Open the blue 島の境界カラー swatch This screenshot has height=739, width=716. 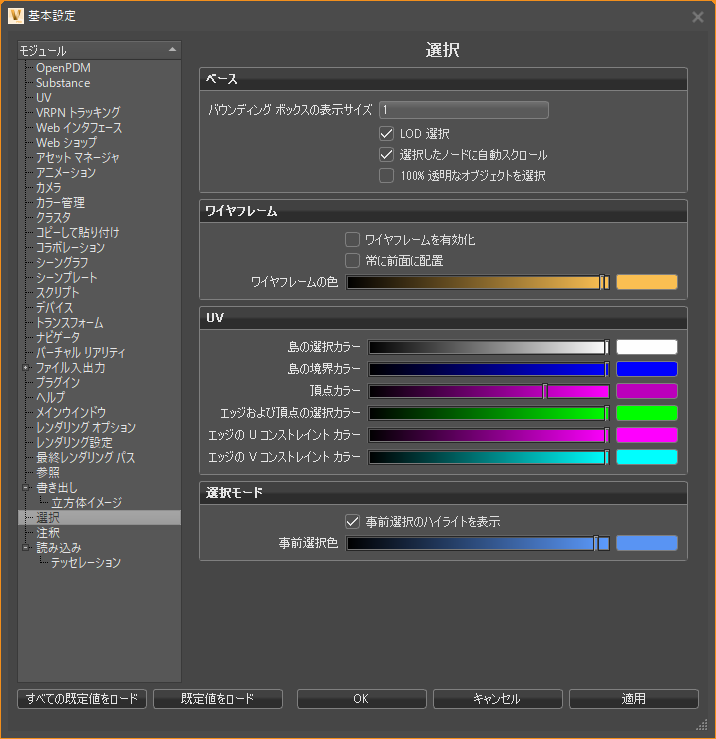pyautogui.click(x=647, y=369)
